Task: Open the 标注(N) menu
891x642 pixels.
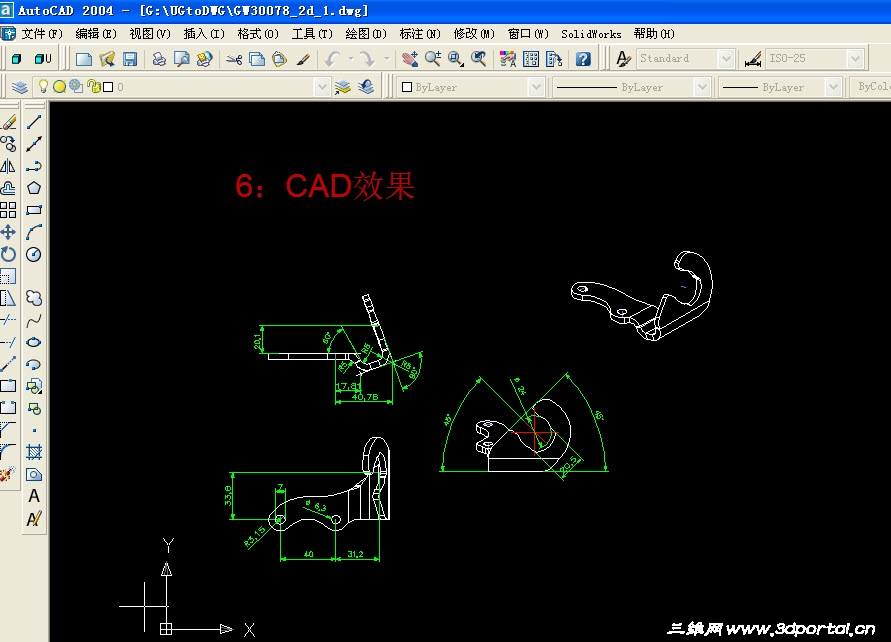Action: click(x=420, y=34)
